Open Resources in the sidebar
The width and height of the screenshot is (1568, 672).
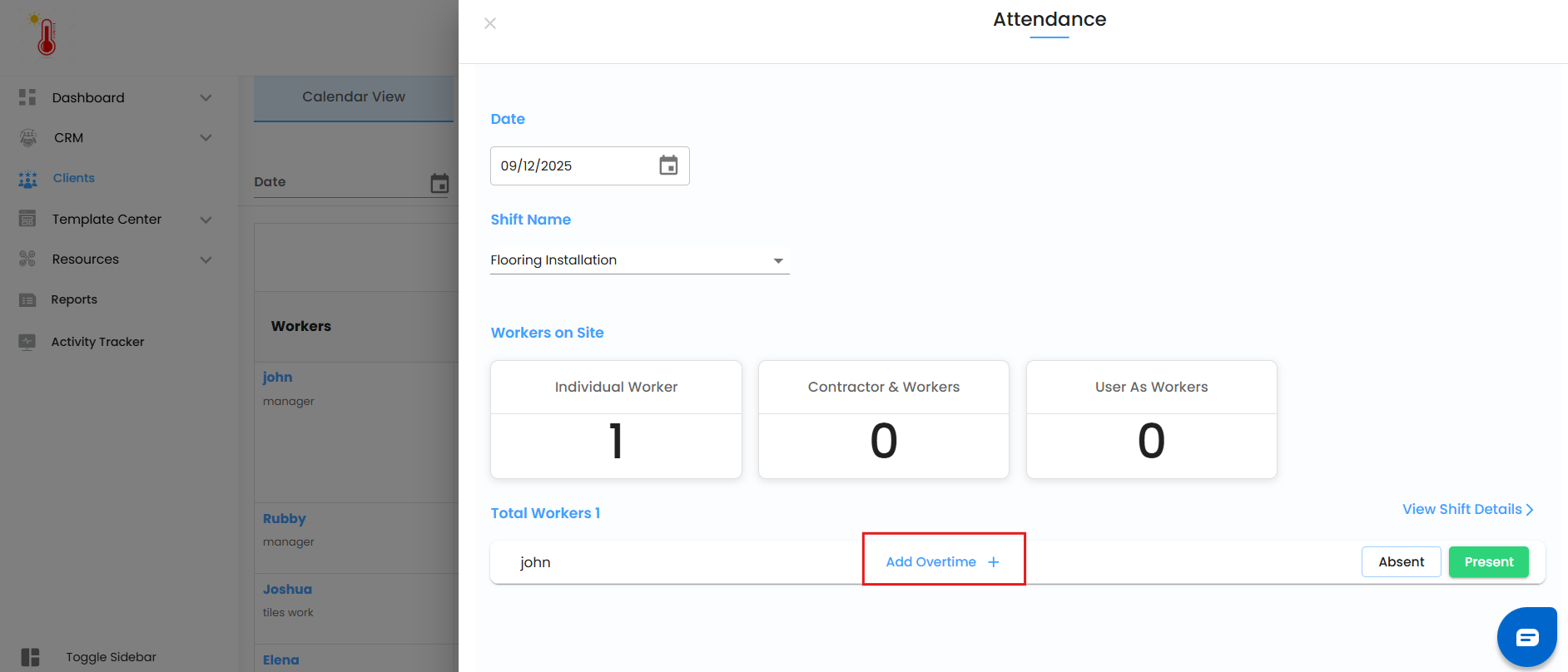click(x=86, y=259)
